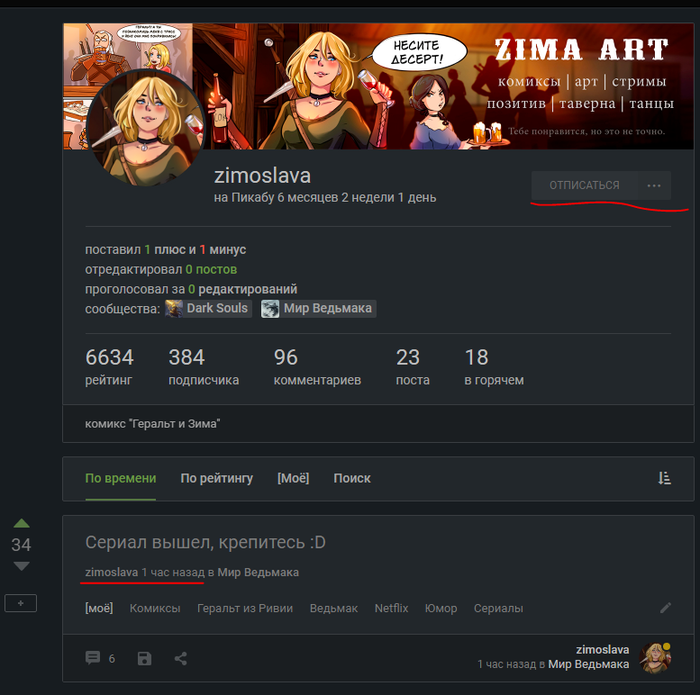700x695 pixels.
Task: Open the [Моё] filter tab
Action: click(293, 478)
